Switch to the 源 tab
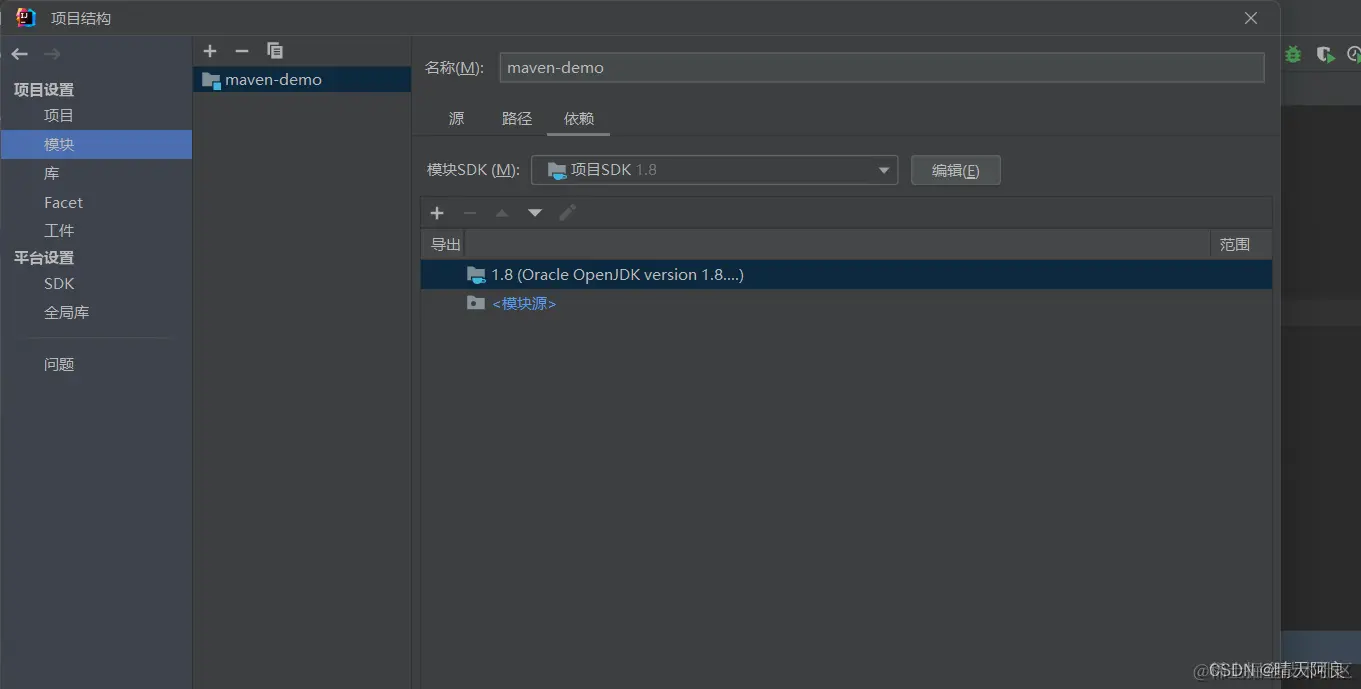Viewport: 1361px width, 689px height. coord(457,118)
